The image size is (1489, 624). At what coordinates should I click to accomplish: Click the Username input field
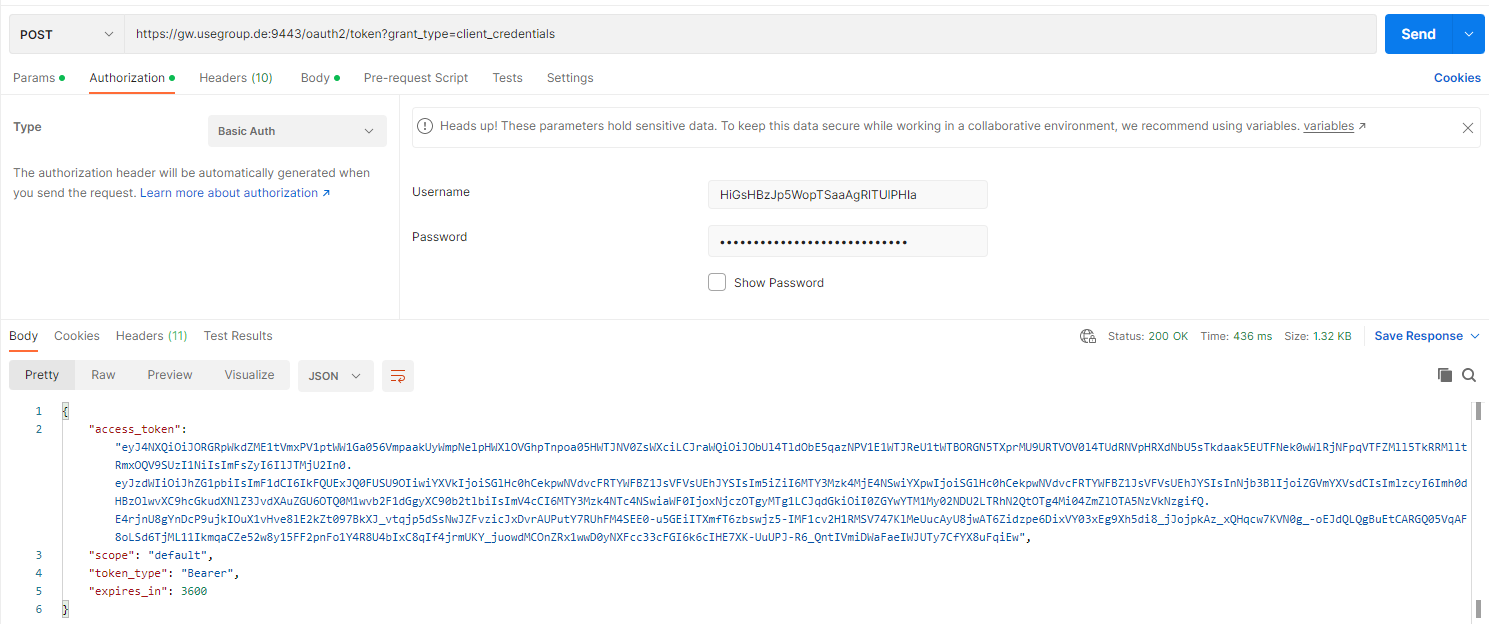(x=847, y=195)
